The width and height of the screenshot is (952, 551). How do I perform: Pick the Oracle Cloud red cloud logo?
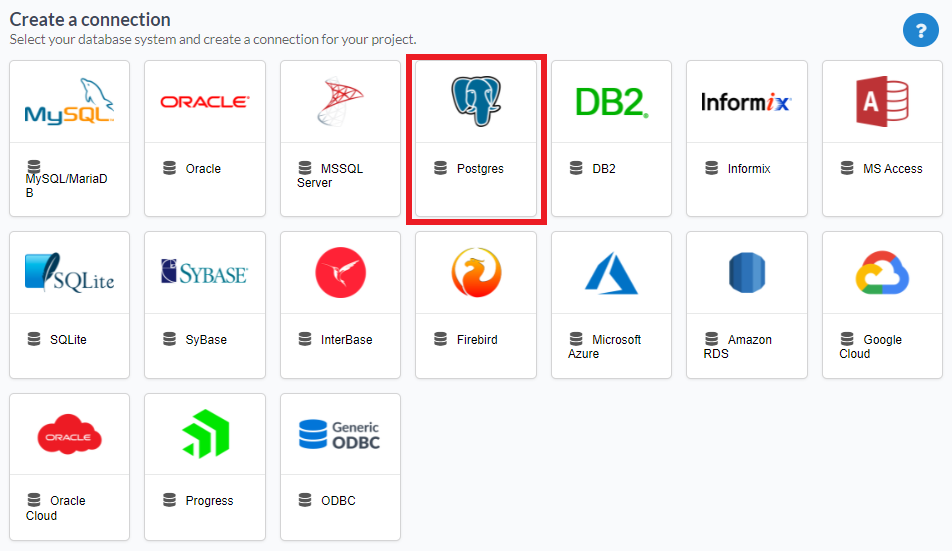click(69, 434)
